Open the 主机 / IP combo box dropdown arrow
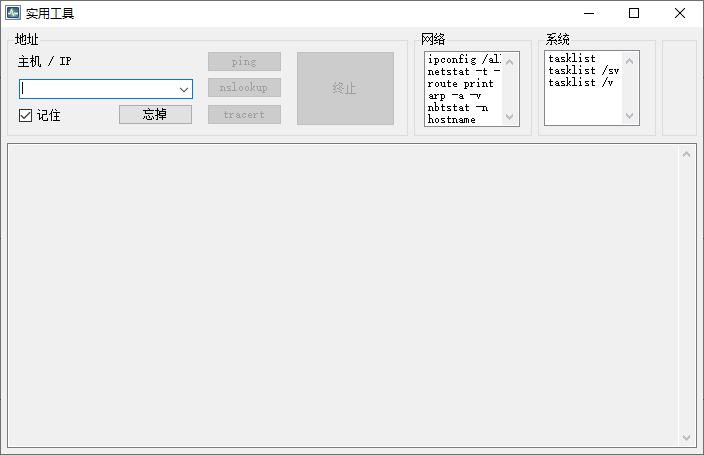 pos(184,89)
